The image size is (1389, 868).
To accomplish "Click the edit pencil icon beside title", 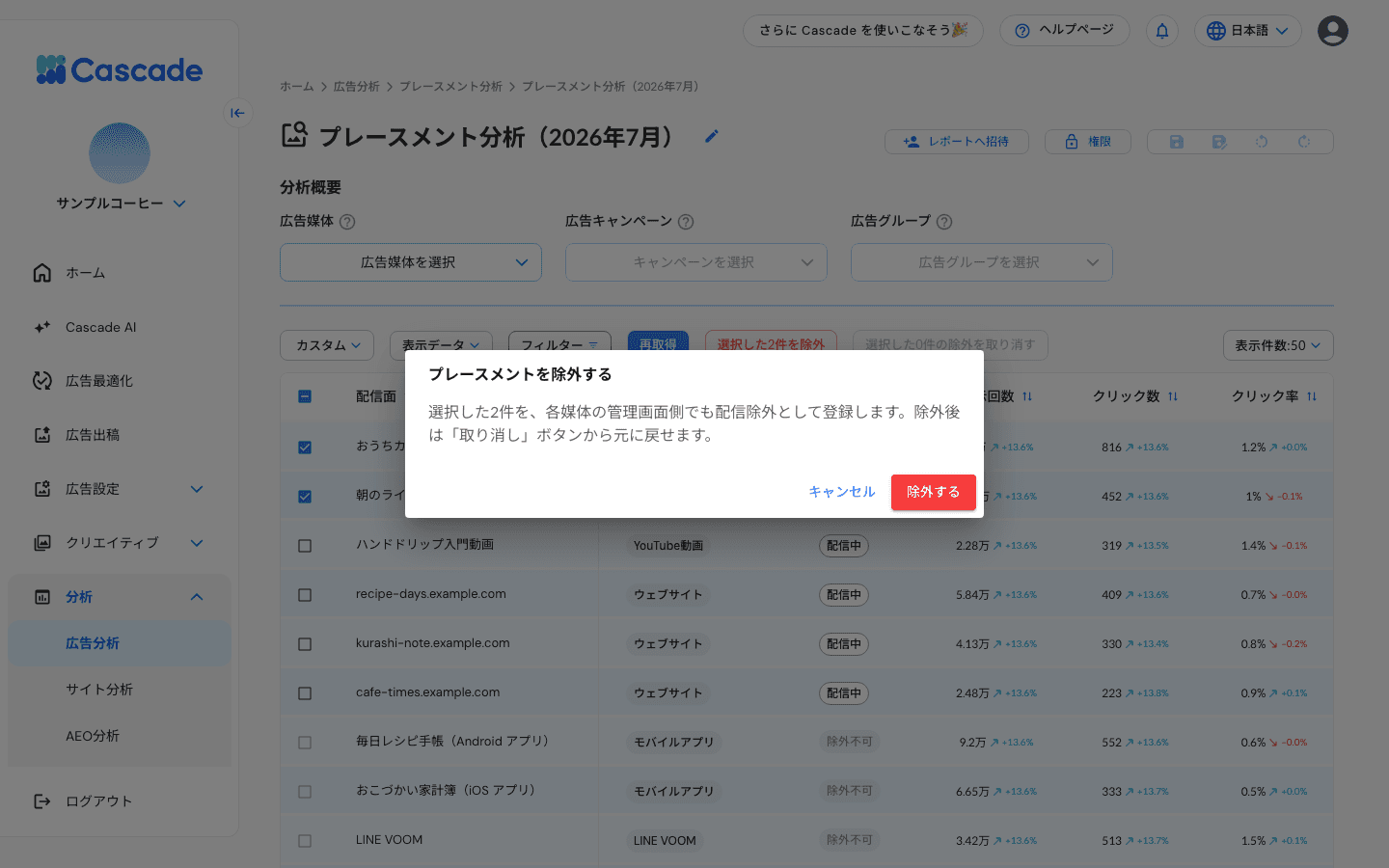I will [x=712, y=136].
